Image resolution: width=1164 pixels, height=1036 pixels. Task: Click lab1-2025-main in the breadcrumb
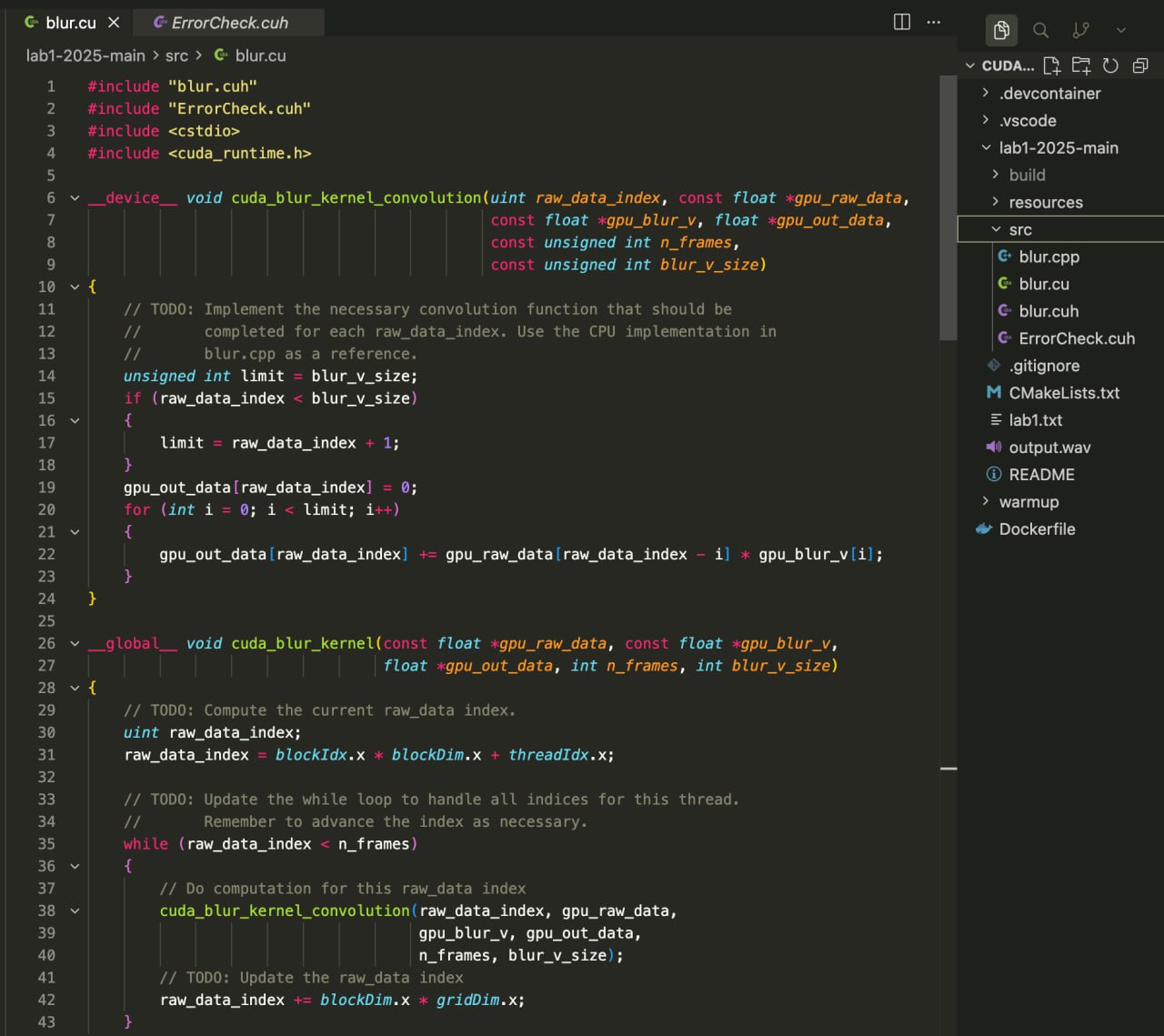(85, 55)
